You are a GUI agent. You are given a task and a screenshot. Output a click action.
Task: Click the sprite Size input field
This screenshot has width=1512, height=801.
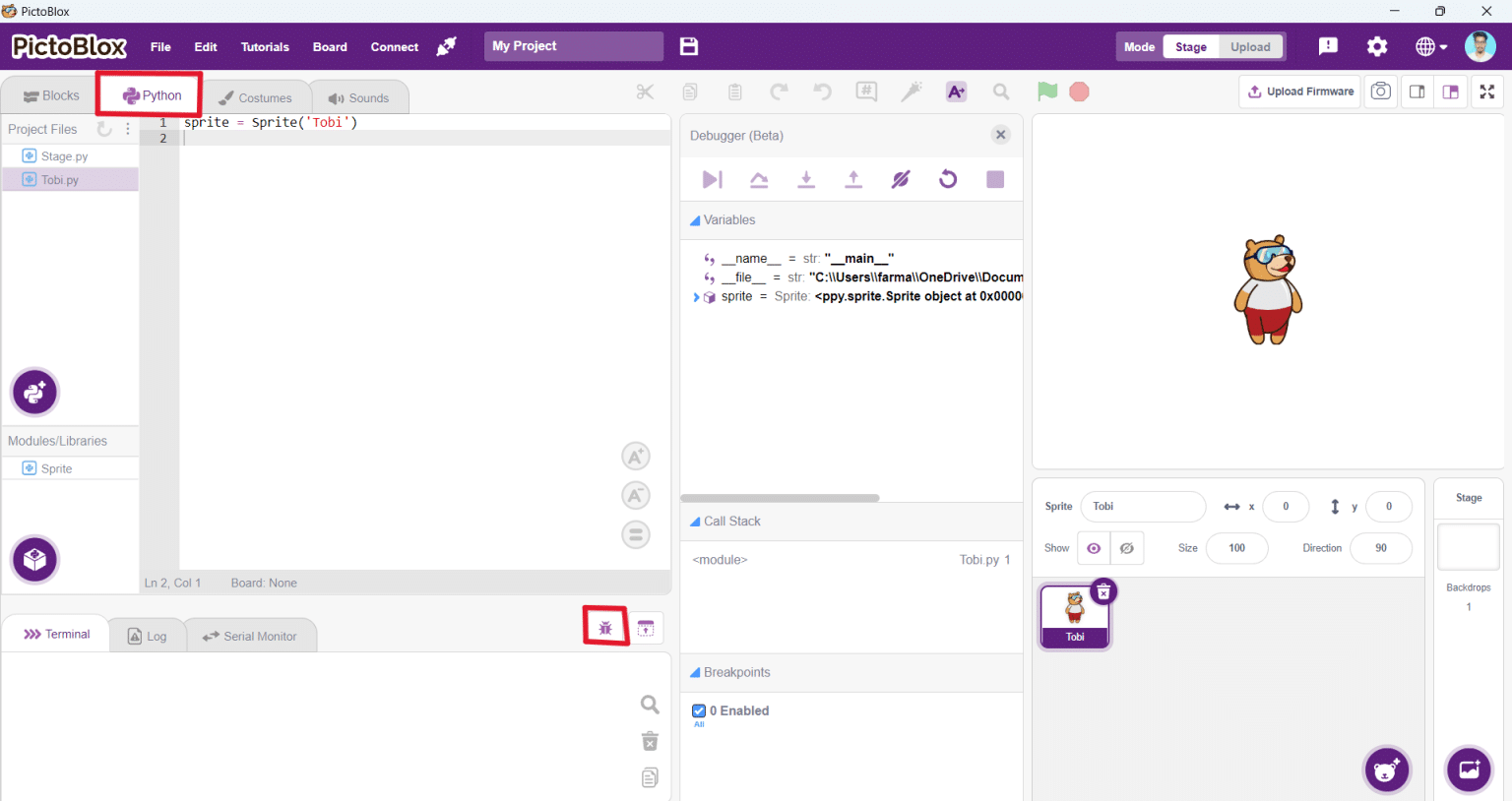(x=1236, y=548)
